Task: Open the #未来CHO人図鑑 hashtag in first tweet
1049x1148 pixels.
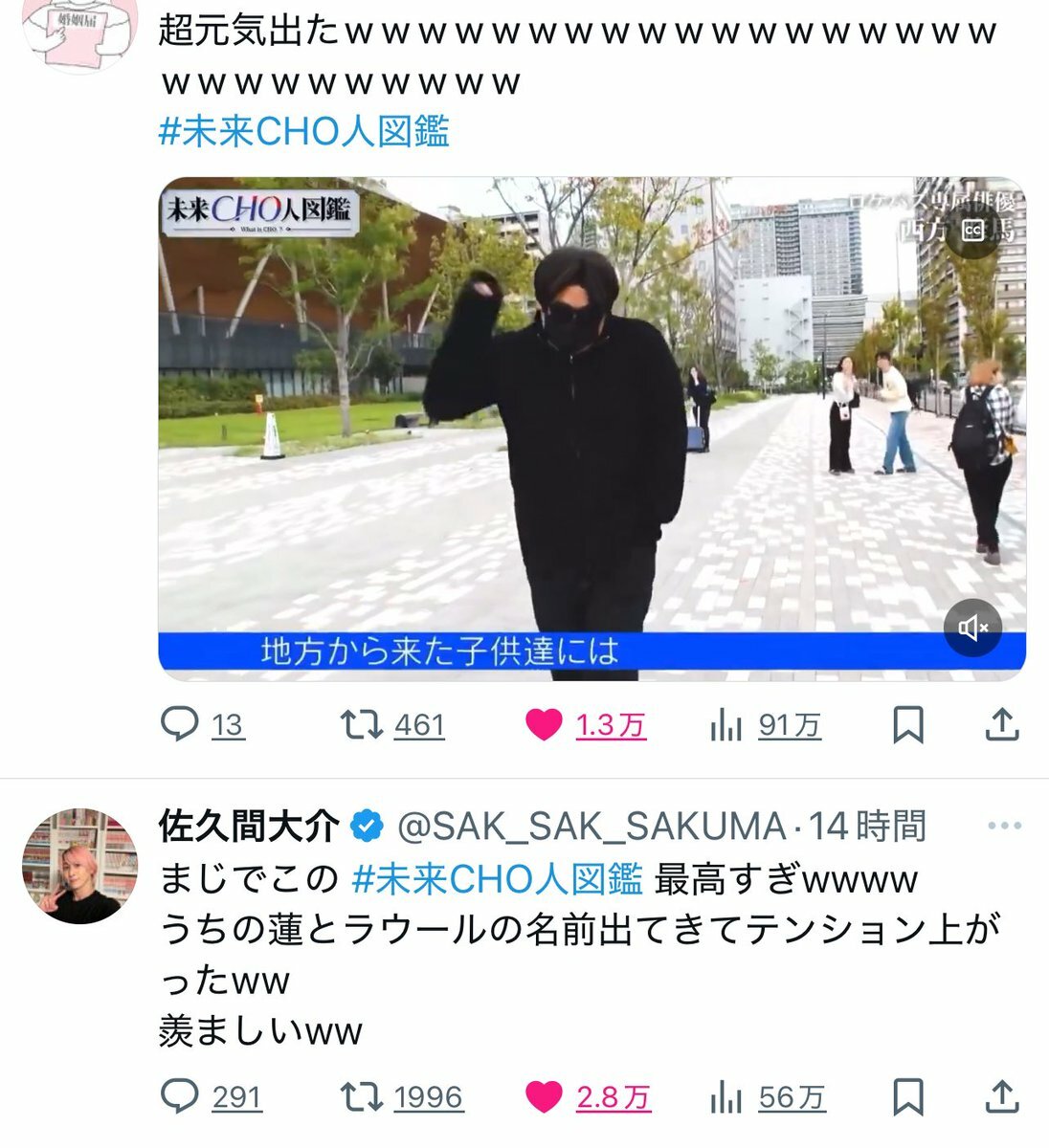Action: coord(303,131)
